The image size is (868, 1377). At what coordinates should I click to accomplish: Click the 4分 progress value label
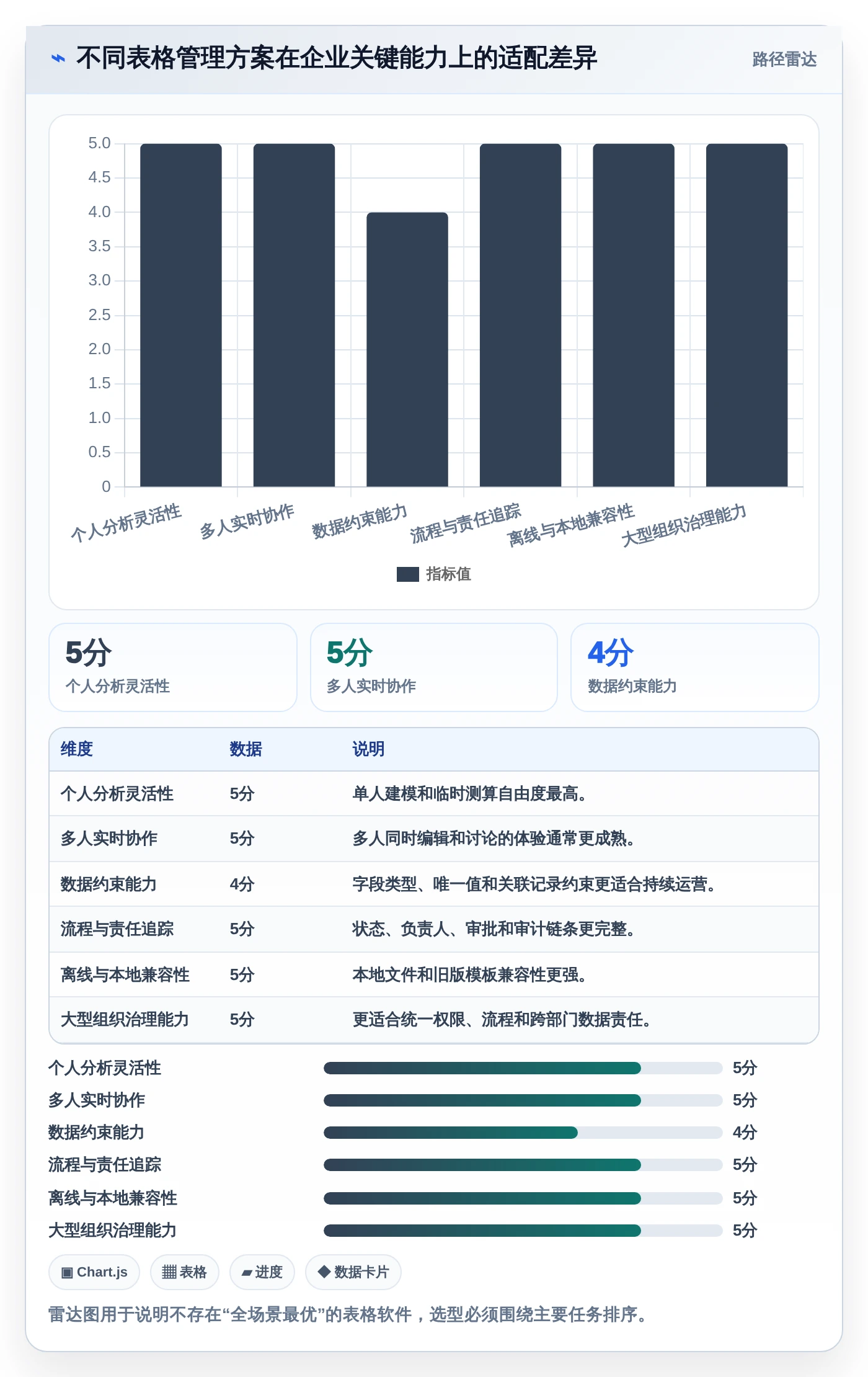tap(745, 1133)
